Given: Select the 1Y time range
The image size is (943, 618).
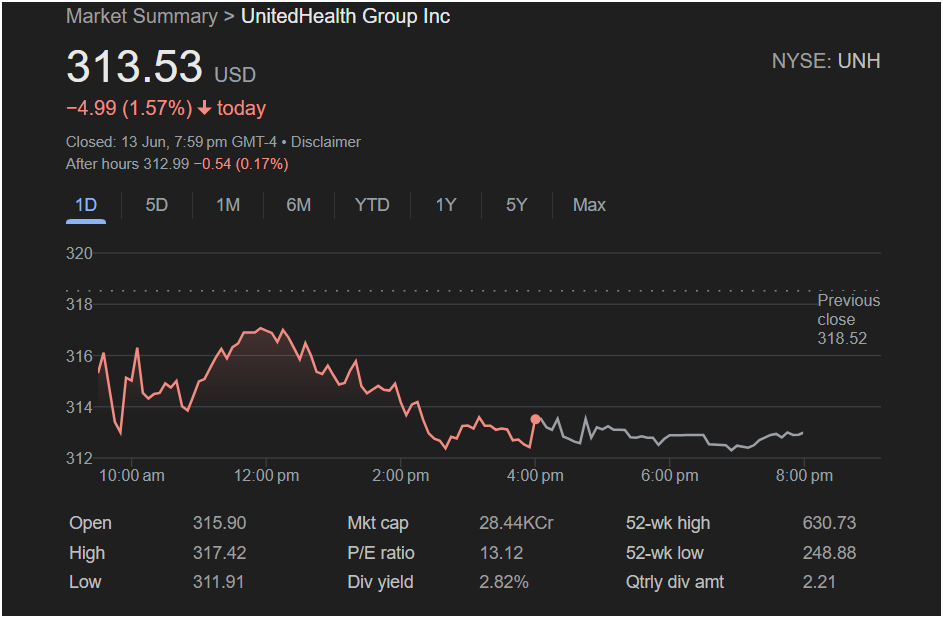Looking at the screenshot, I should pyautogui.click(x=446, y=206).
